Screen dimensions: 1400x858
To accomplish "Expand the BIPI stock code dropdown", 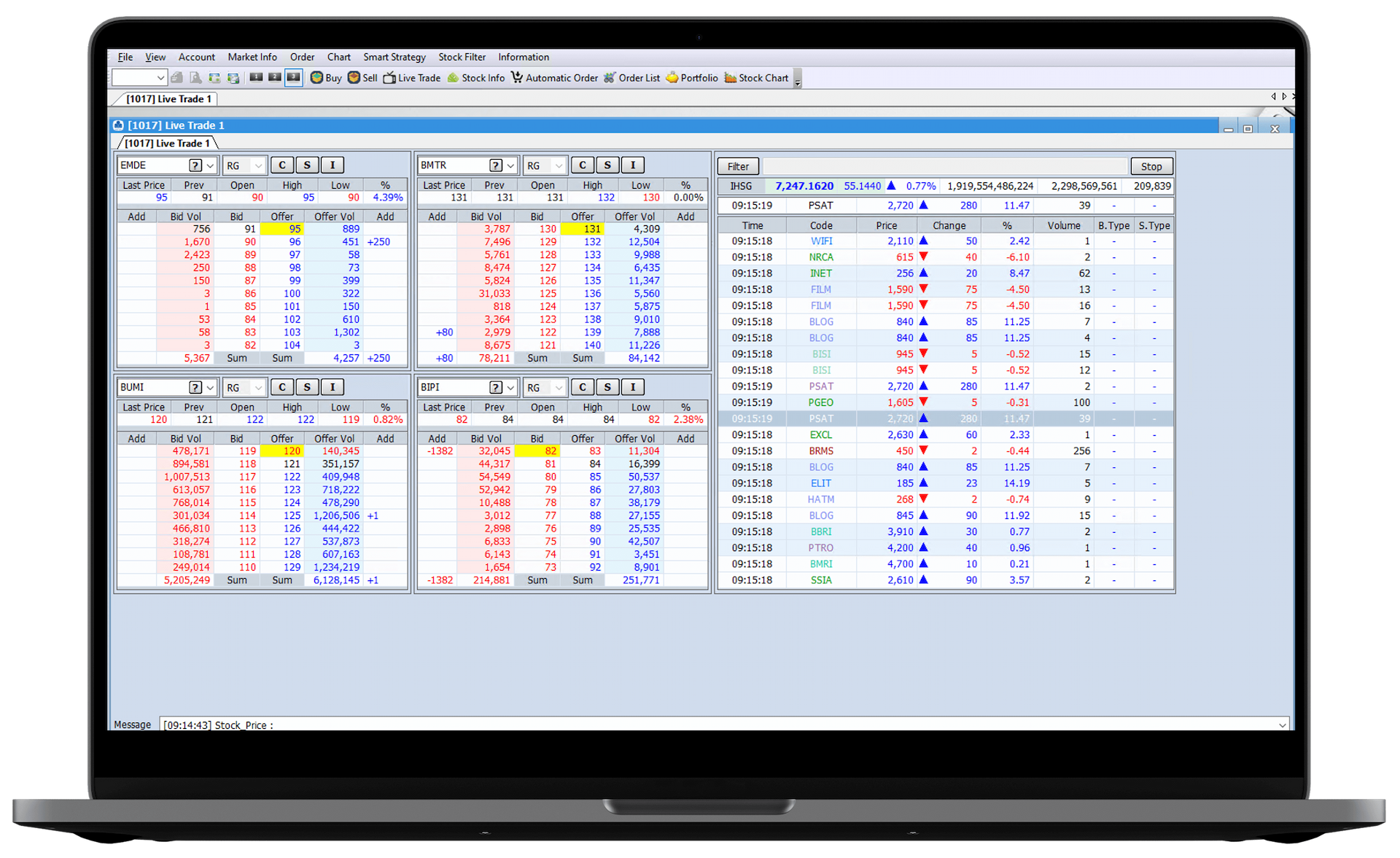I will tap(510, 388).
